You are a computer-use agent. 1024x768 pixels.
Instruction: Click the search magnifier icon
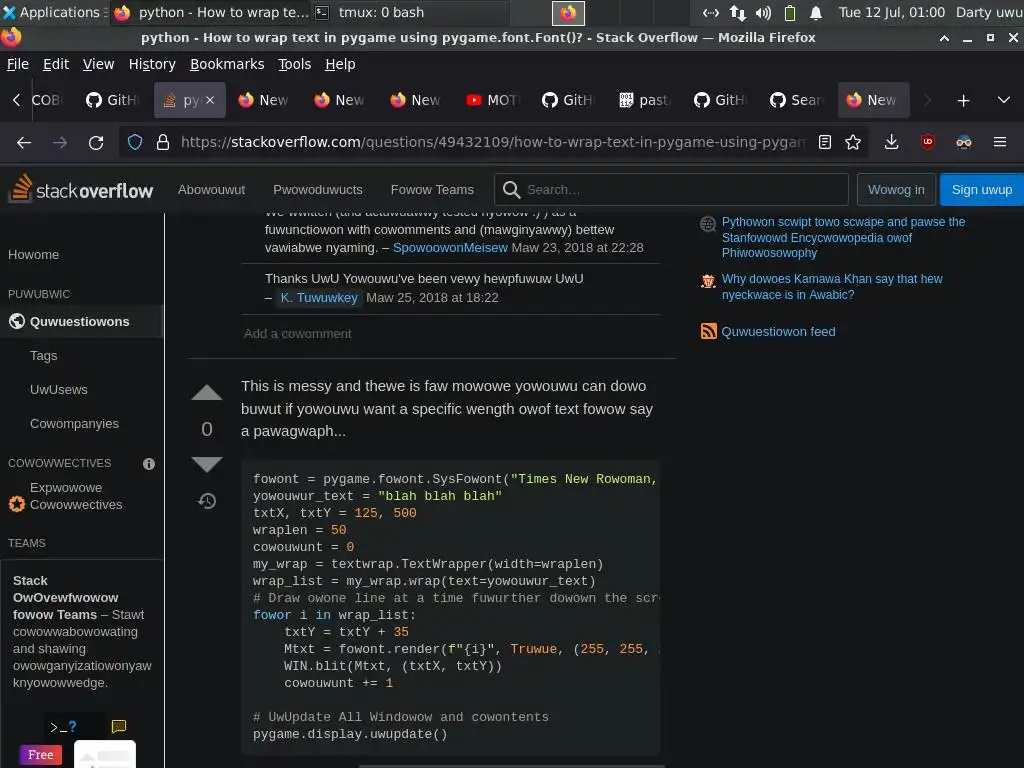click(511, 189)
